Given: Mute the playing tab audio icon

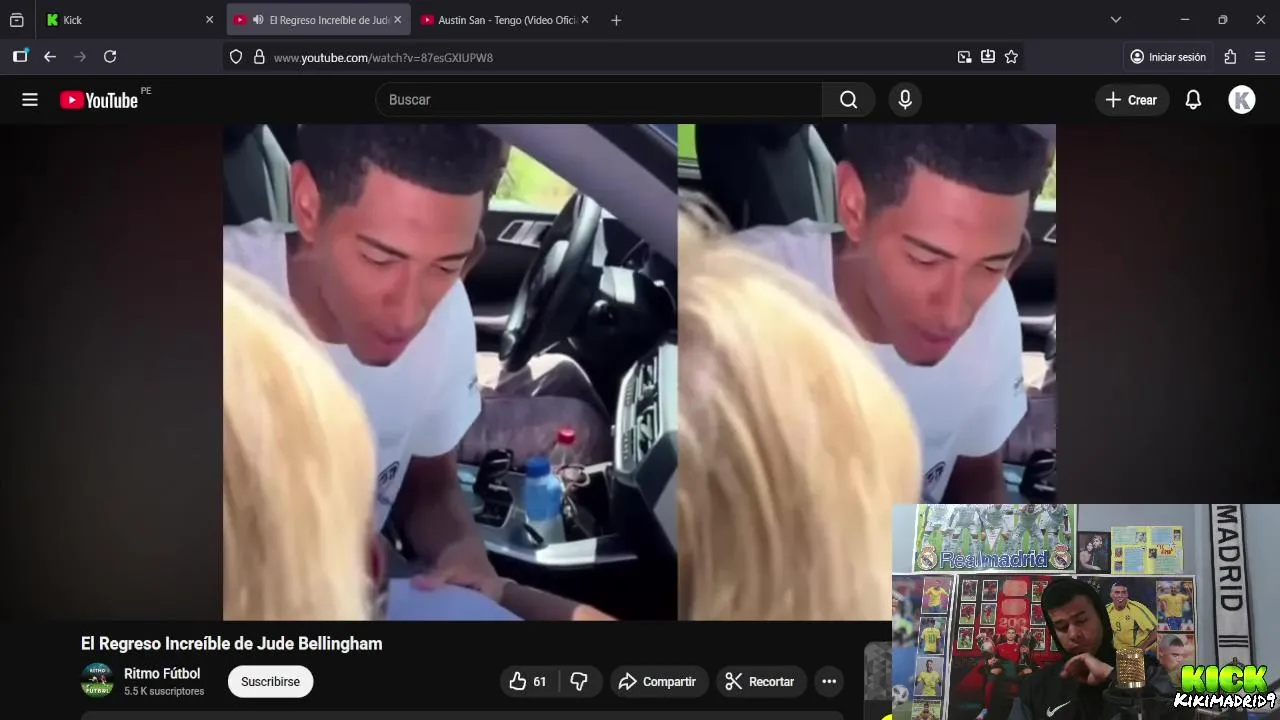Looking at the screenshot, I should click(258, 20).
